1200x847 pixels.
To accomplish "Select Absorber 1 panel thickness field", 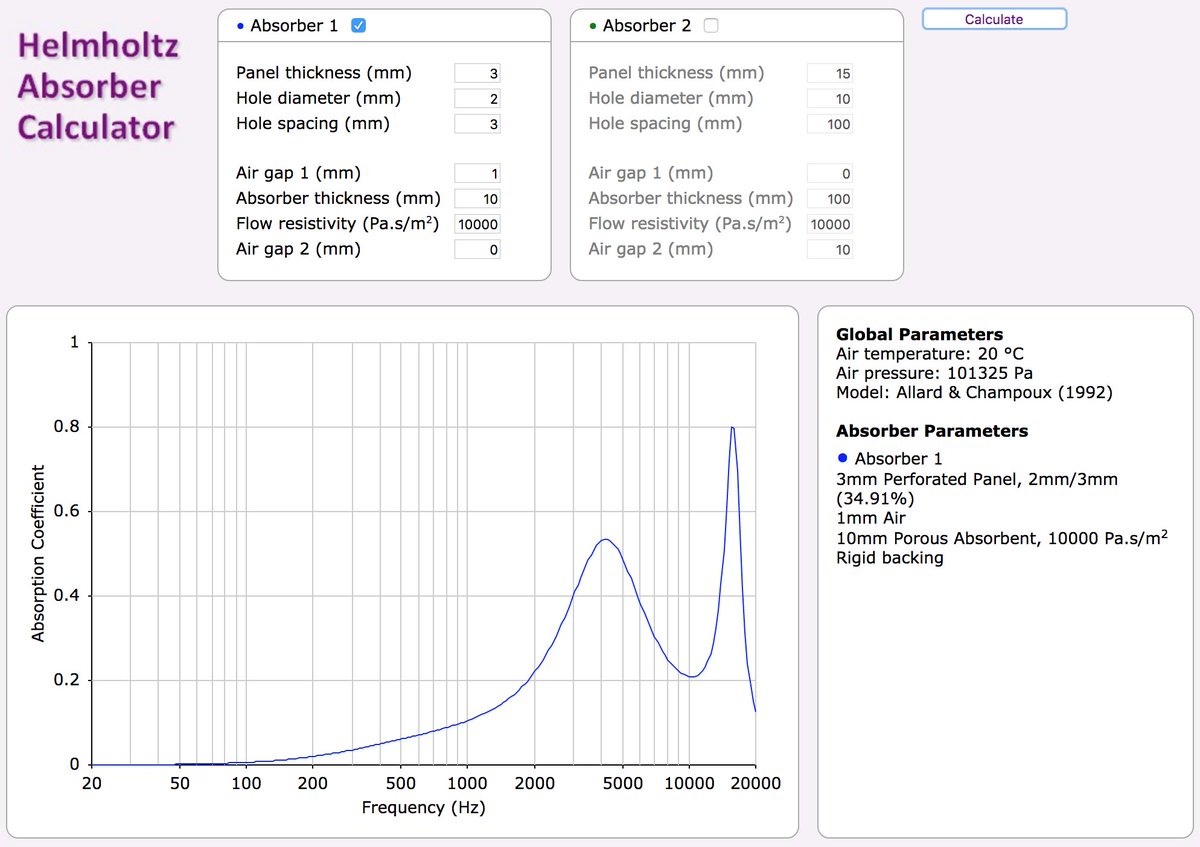I will point(477,74).
